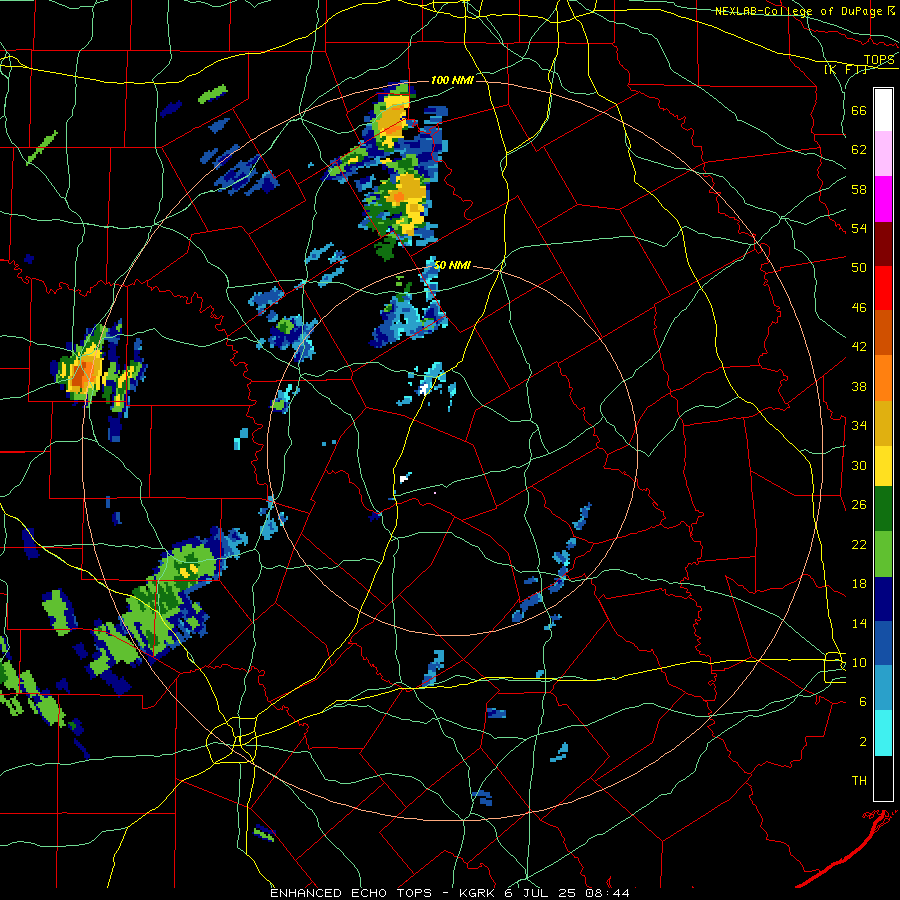Click the legend value '30'

point(859,465)
